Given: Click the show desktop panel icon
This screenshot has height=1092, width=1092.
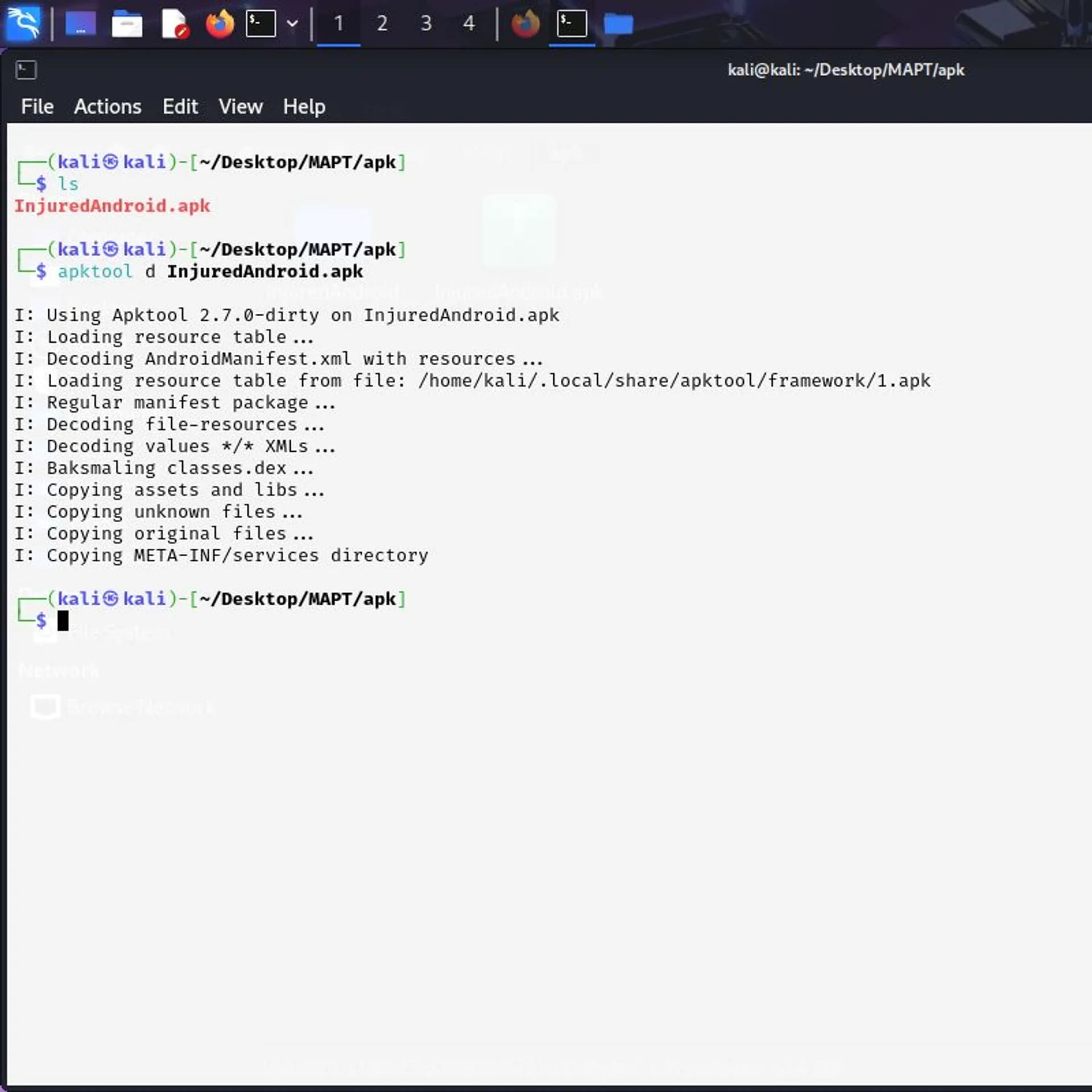Looking at the screenshot, I should click(81, 23).
